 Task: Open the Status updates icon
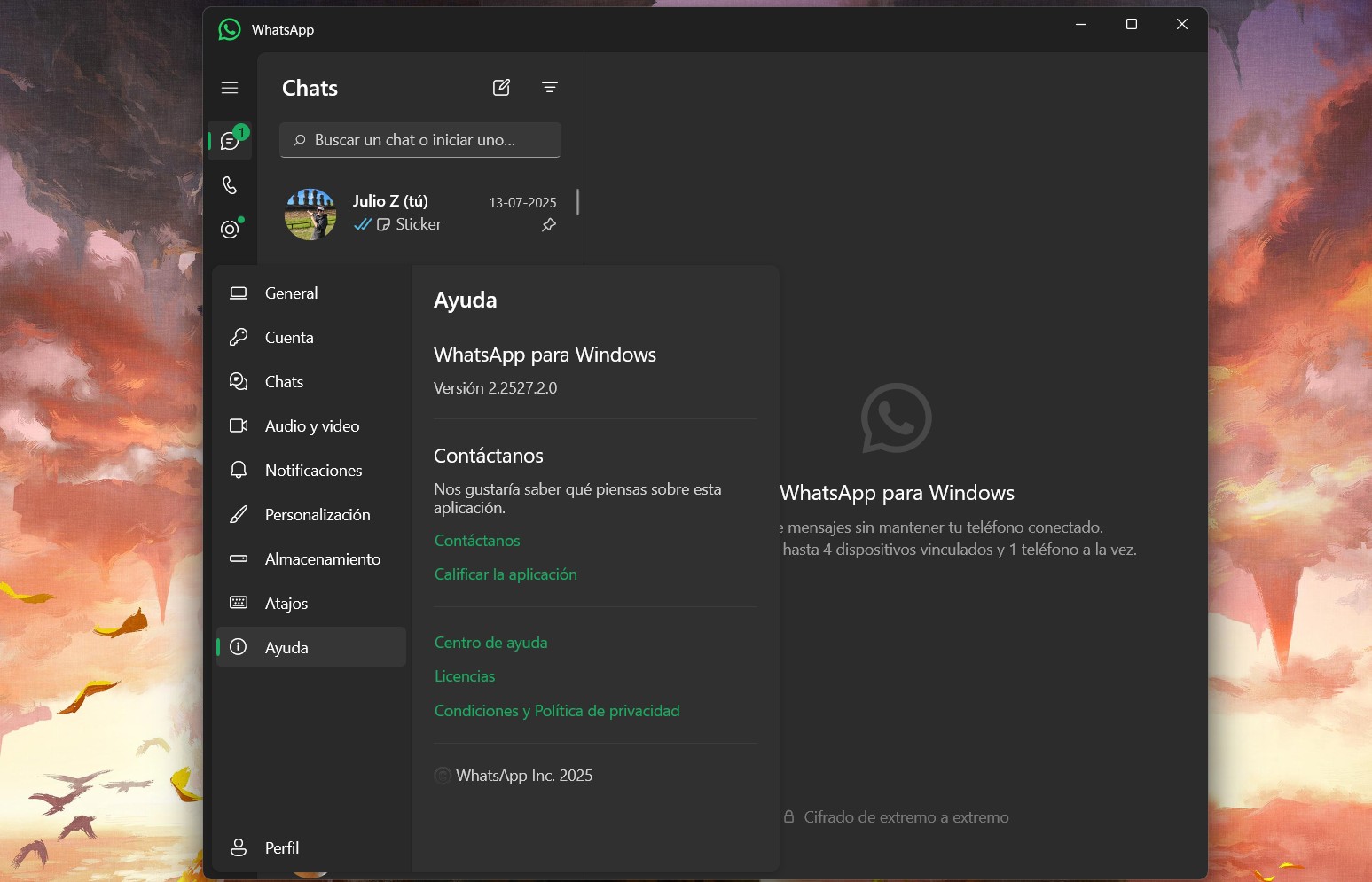coord(231,229)
